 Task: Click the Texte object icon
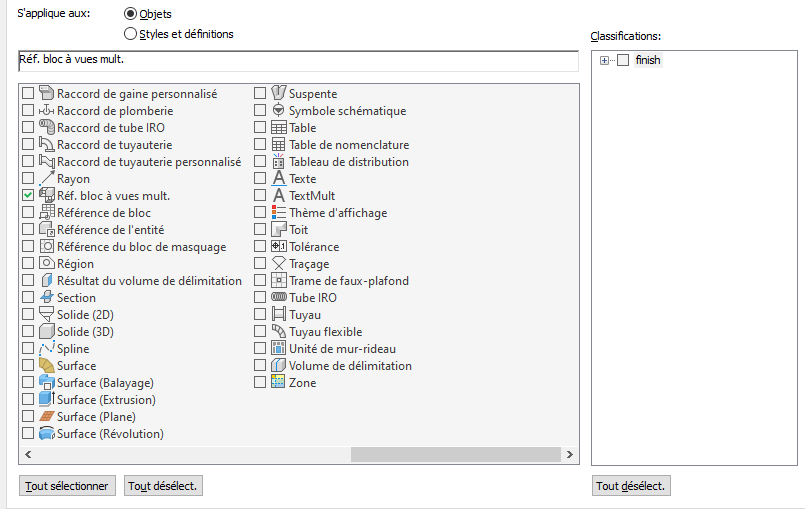pos(279,179)
